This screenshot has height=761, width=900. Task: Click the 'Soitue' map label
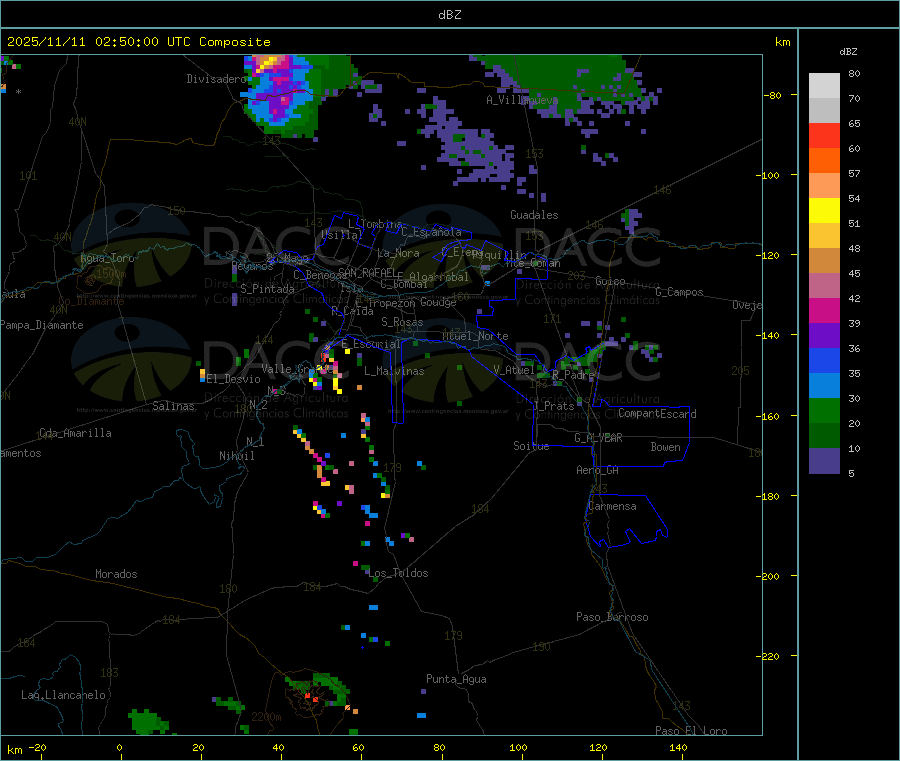tap(531, 446)
